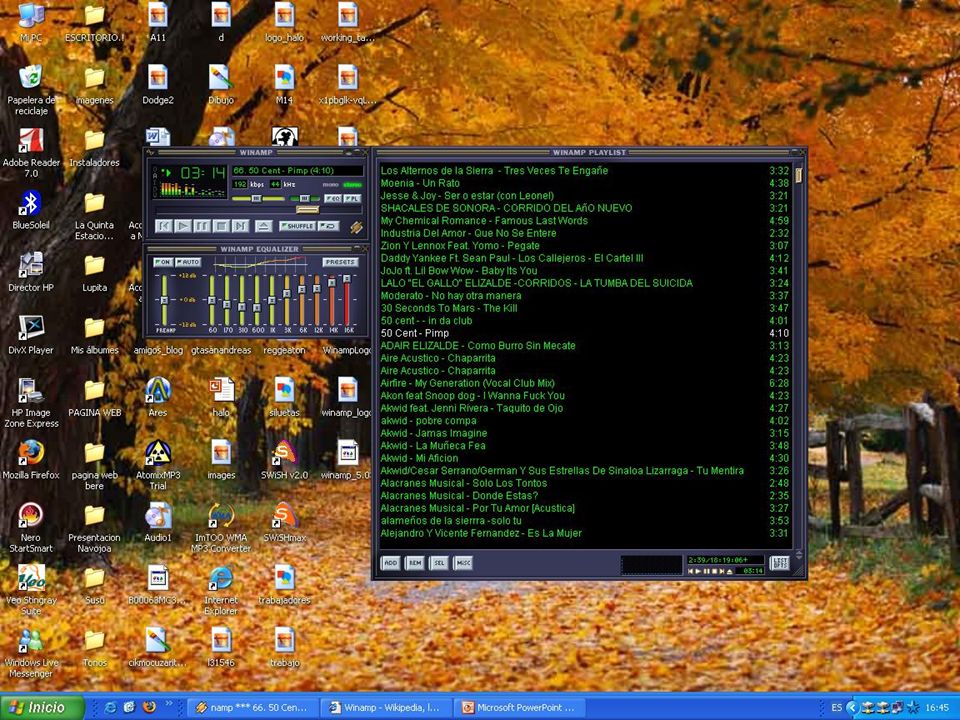Select 'Alejandro Y Vicente Fernandez - Es La Mujer'
The width and height of the screenshot is (960, 720).
point(585,533)
